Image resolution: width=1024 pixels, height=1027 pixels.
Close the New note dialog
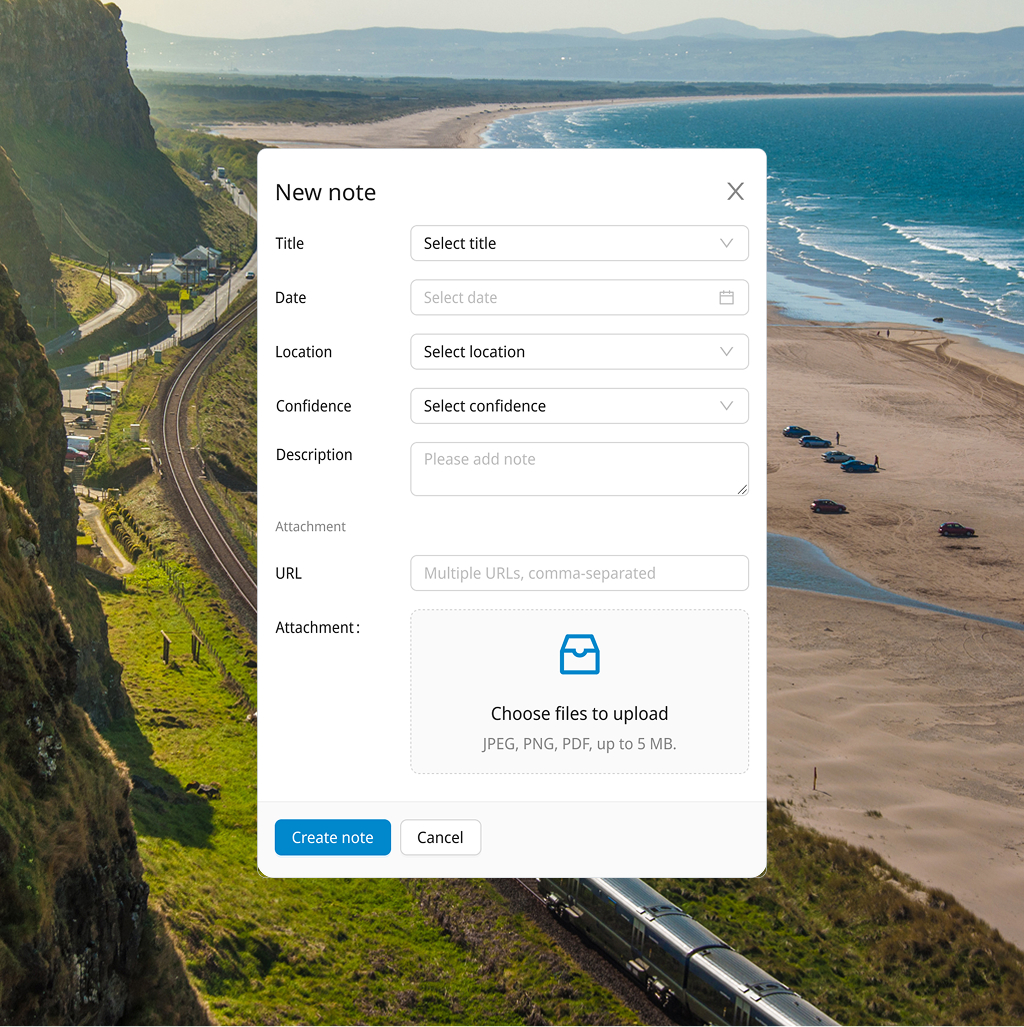tap(735, 192)
